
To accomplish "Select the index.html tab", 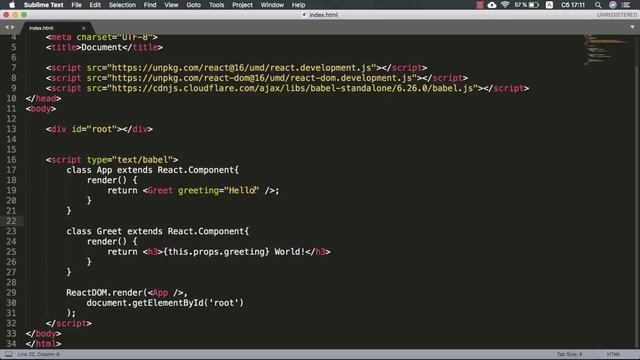I will pos(57,28).
